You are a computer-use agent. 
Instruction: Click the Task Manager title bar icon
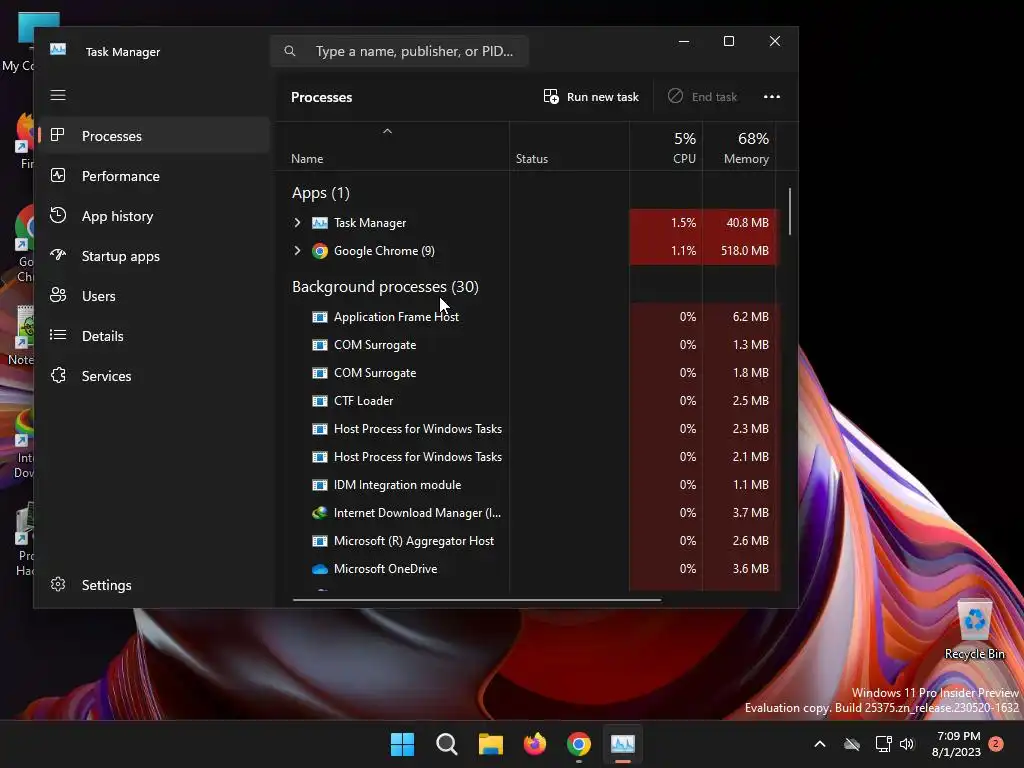(58, 50)
